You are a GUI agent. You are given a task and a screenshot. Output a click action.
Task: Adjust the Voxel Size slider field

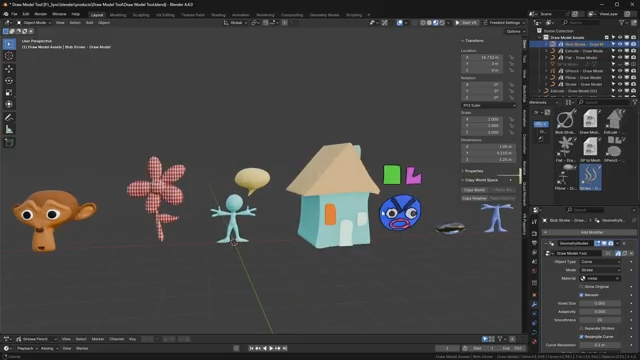pos(600,303)
